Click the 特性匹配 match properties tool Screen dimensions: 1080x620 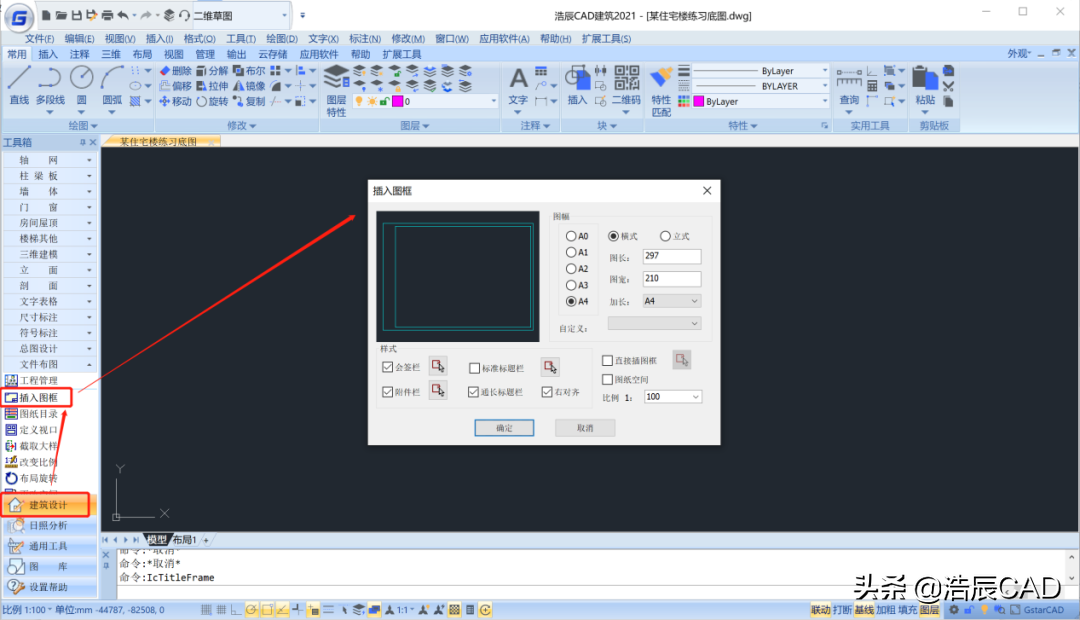[661, 91]
